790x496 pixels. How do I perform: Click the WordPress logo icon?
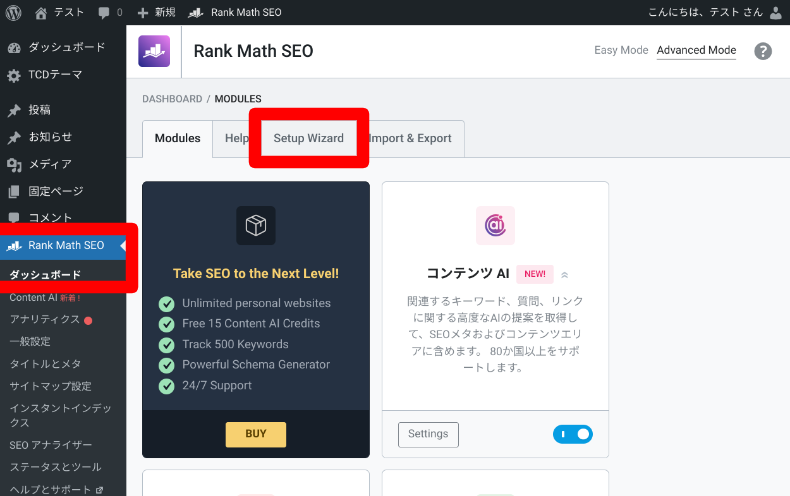click(x=14, y=12)
